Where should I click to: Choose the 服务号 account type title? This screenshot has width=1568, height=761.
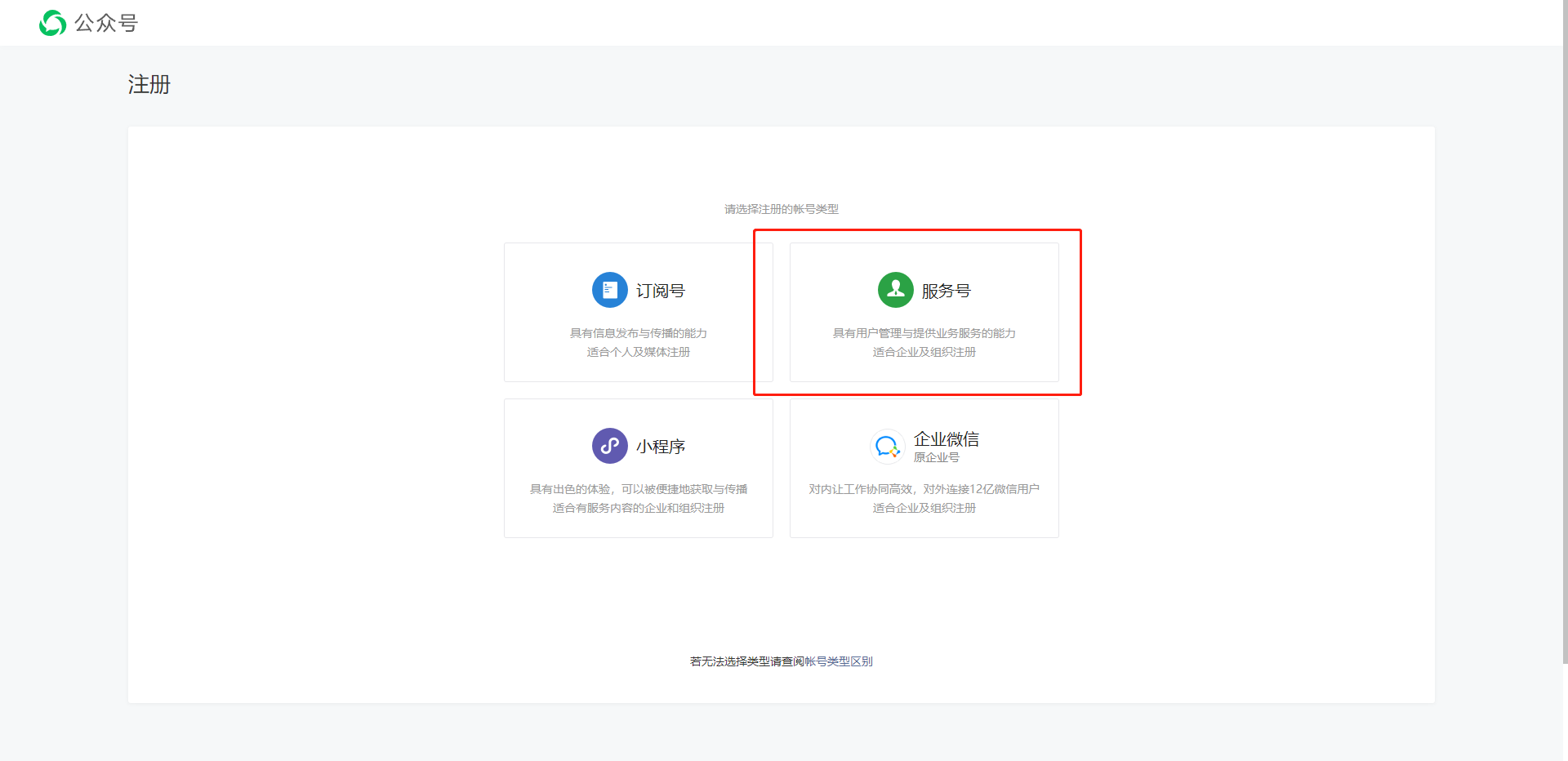946,291
